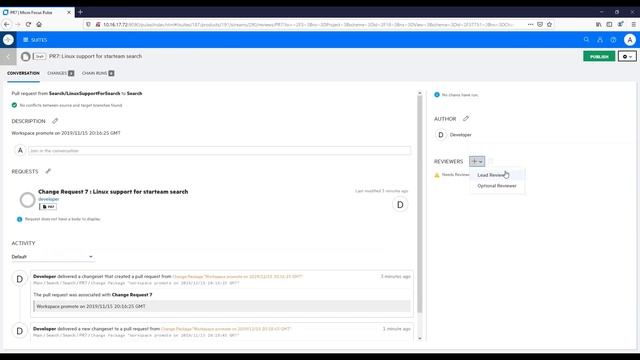Open a new browser tab

click(80, 12)
